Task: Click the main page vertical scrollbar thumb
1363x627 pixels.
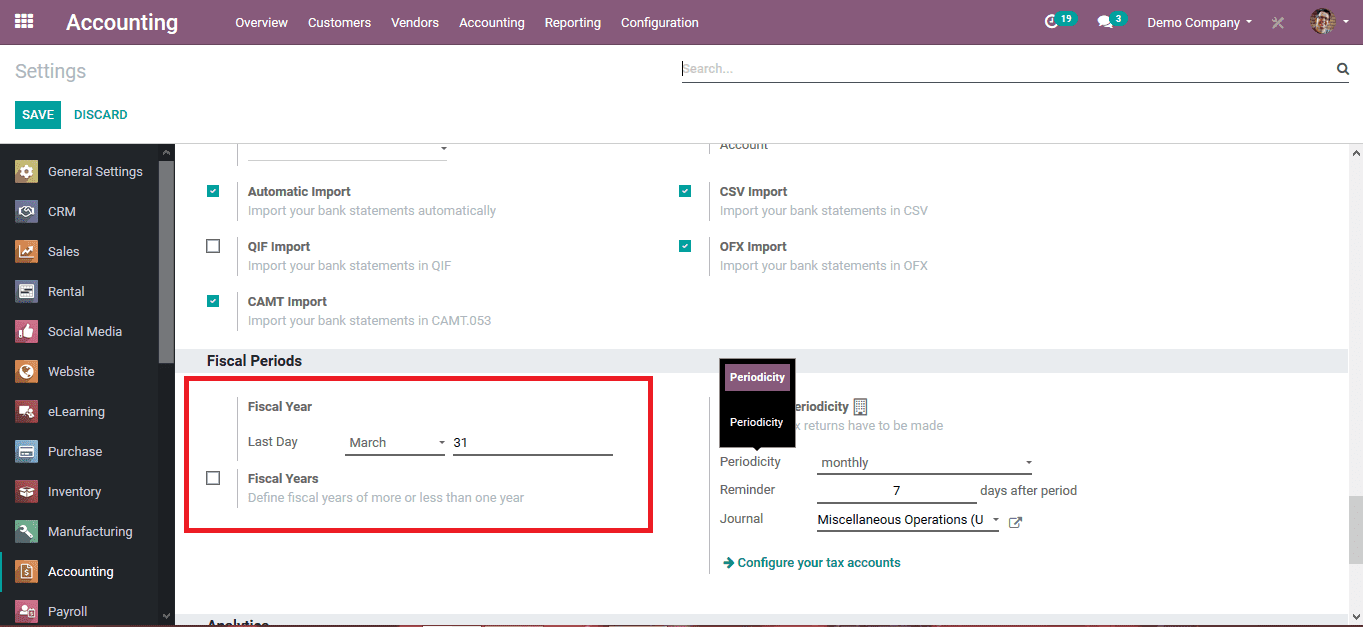Action: (x=1355, y=530)
